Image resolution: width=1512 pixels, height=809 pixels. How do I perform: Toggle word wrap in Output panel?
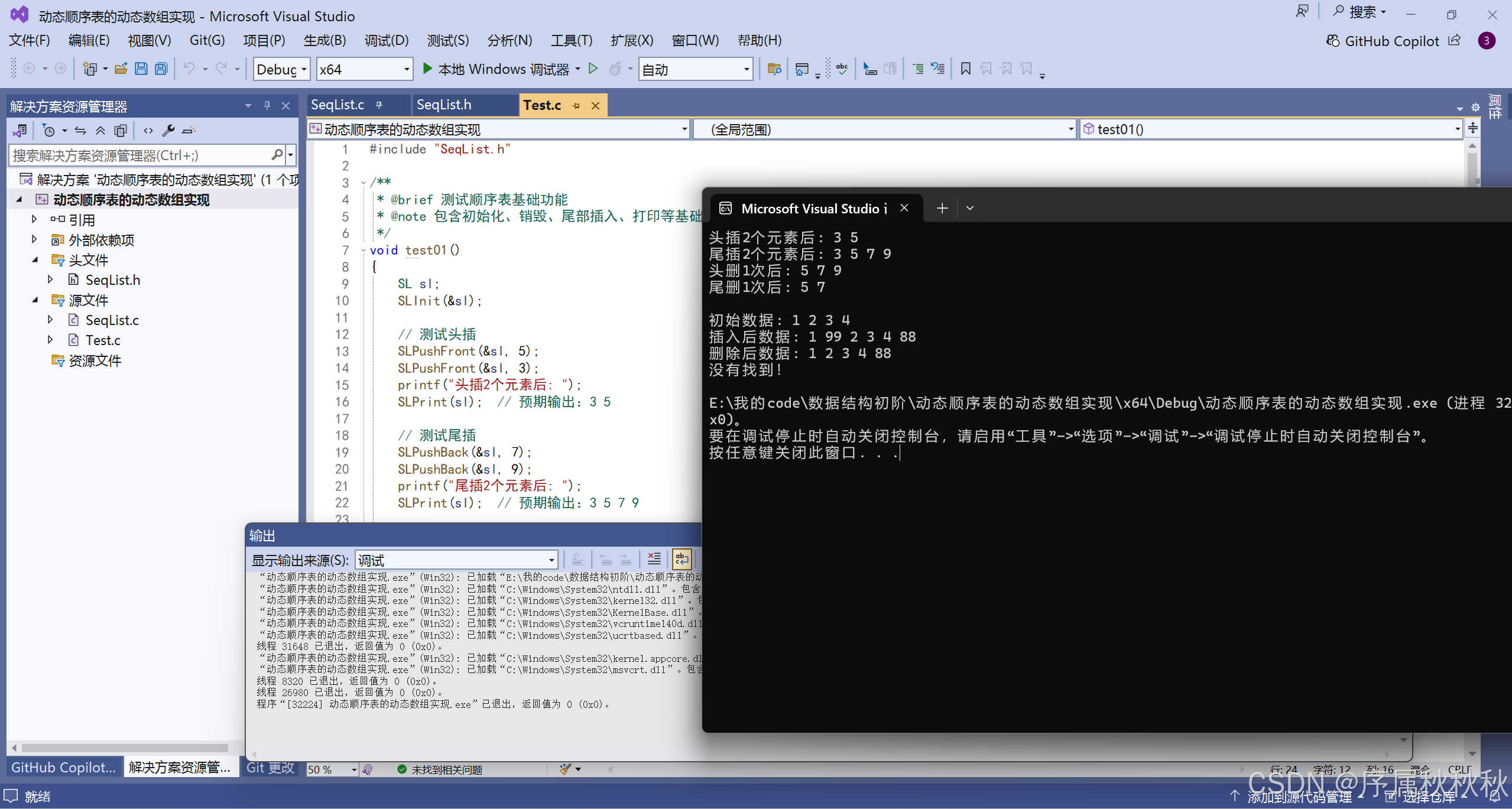pos(682,559)
